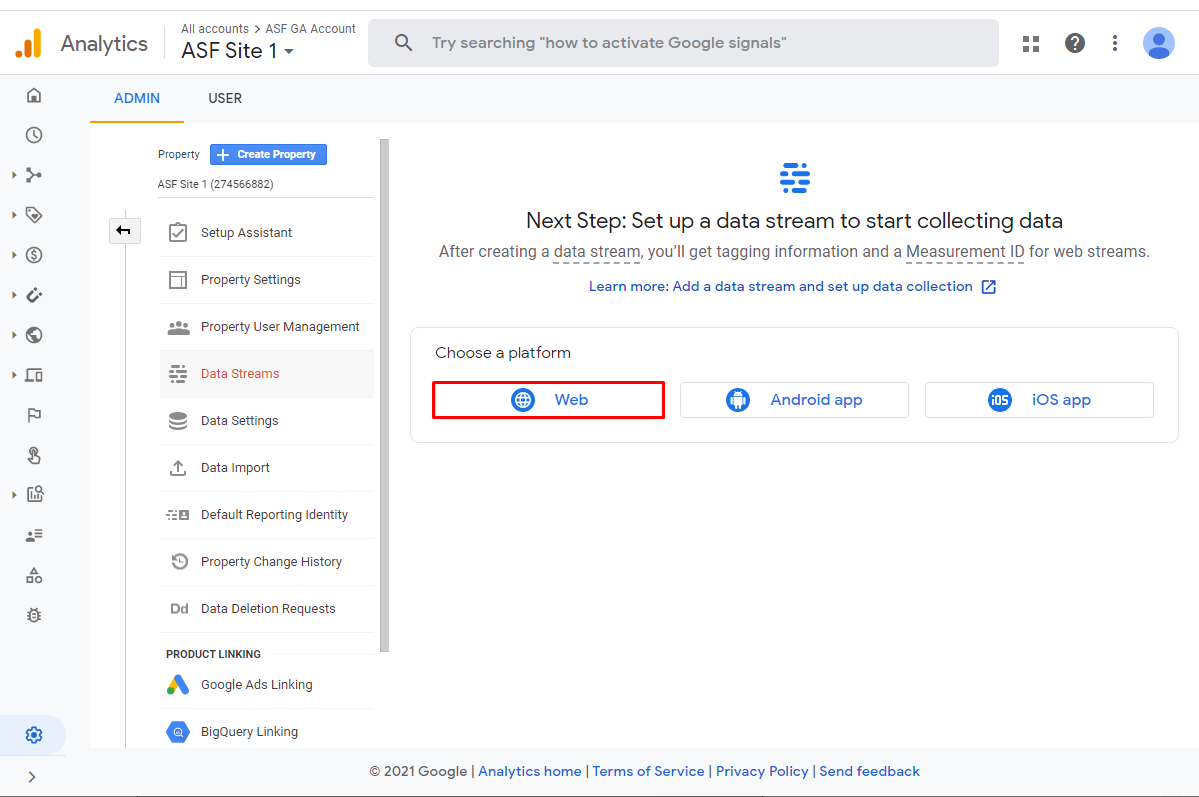Open the Acquisition branching-arrows icon in the sidebar

point(34,175)
